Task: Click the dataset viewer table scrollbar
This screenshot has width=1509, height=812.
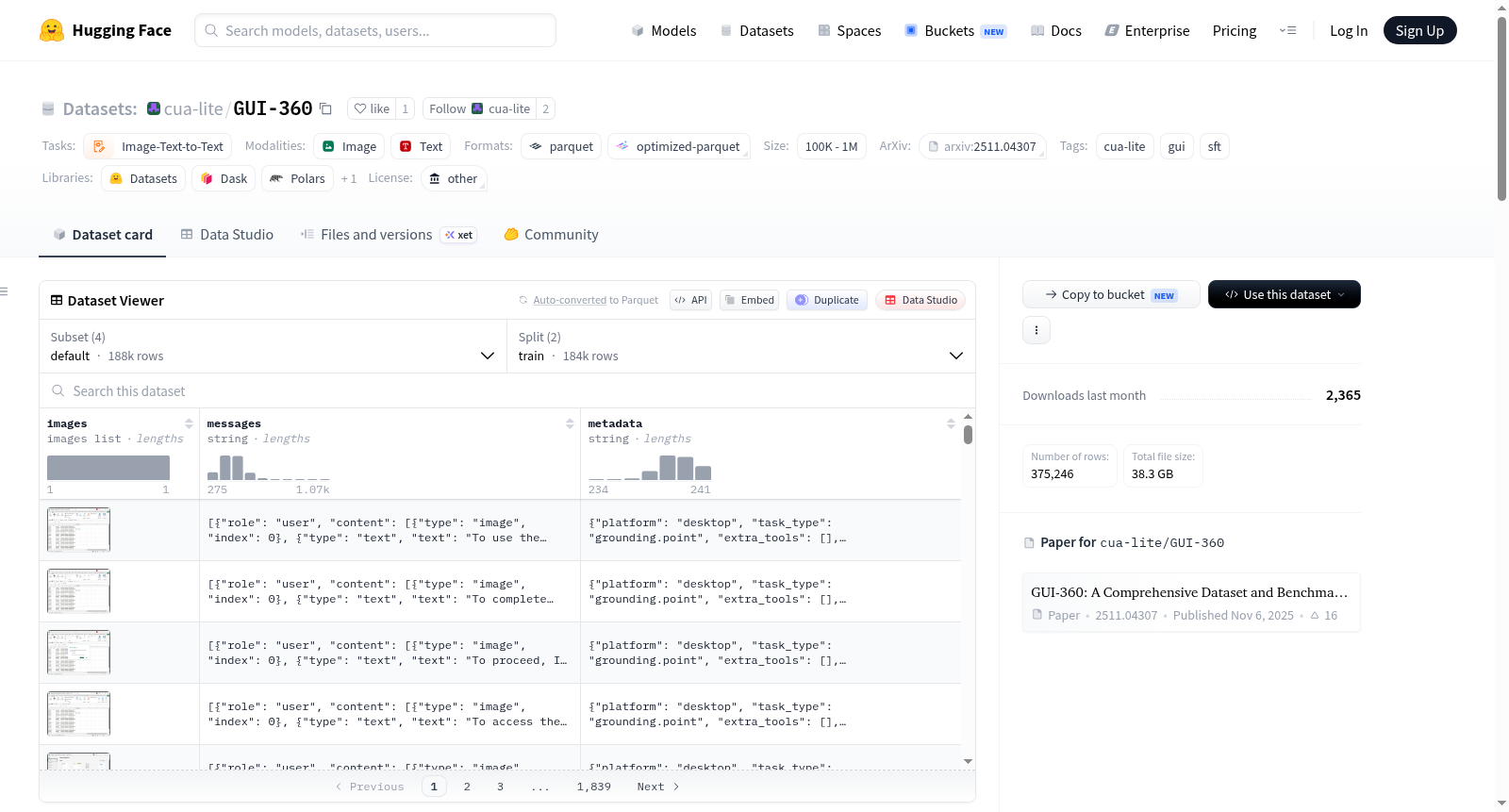Action: point(968,435)
